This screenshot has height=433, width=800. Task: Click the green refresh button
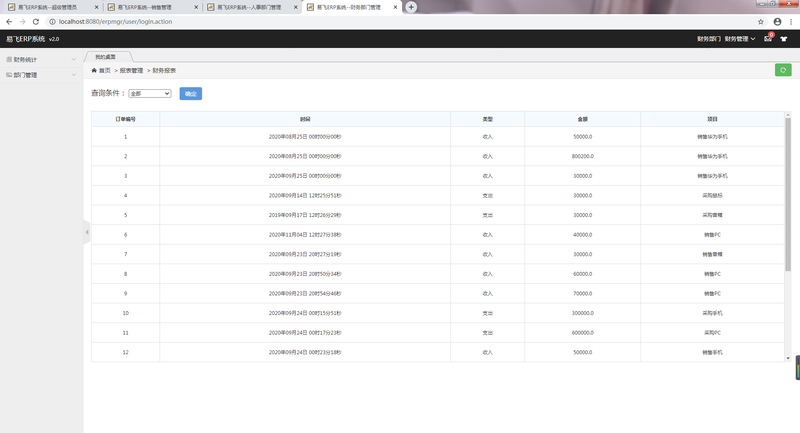783,70
